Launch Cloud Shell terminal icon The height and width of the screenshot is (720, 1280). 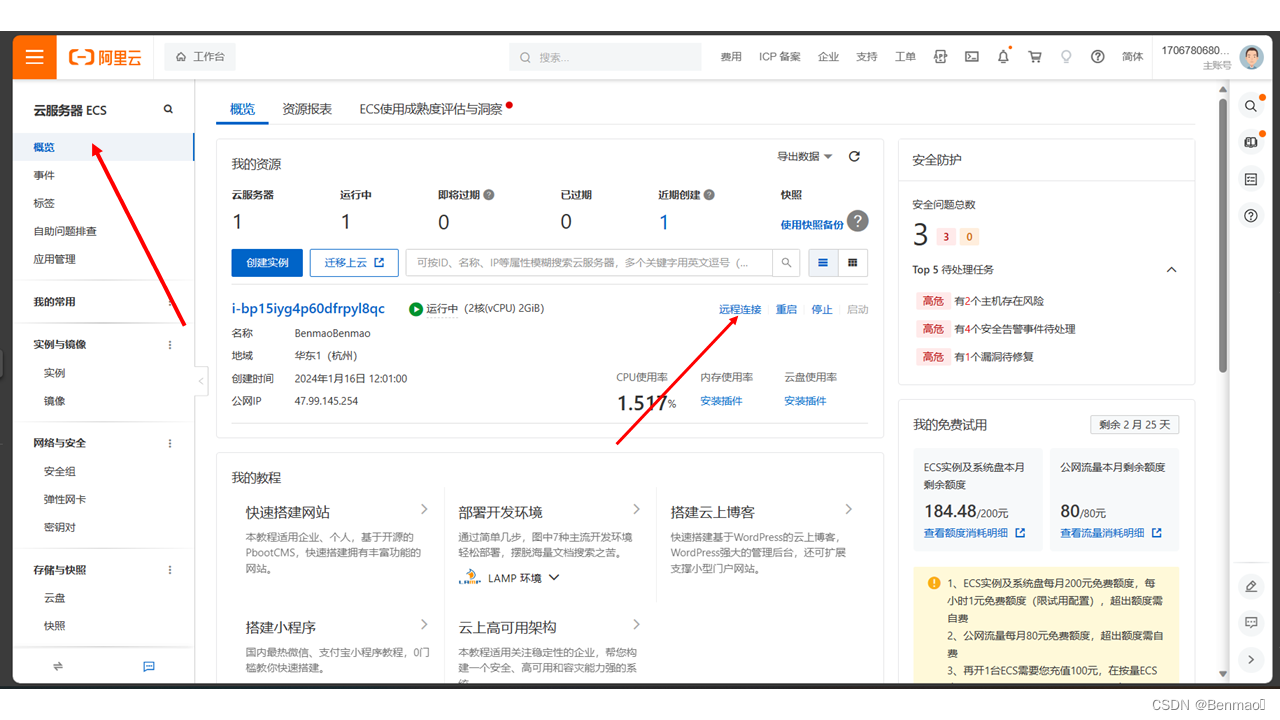[972, 57]
